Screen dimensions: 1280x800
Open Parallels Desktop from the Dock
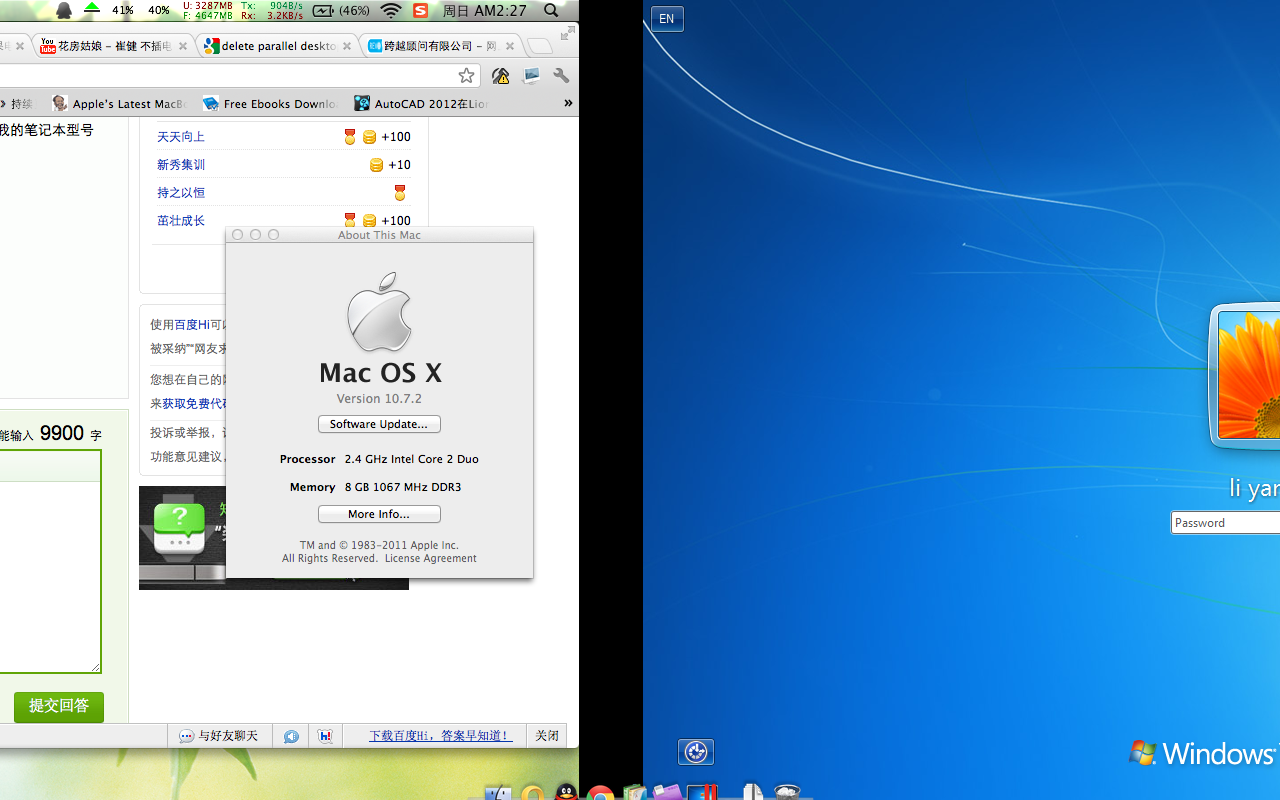click(x=703, y=792)
